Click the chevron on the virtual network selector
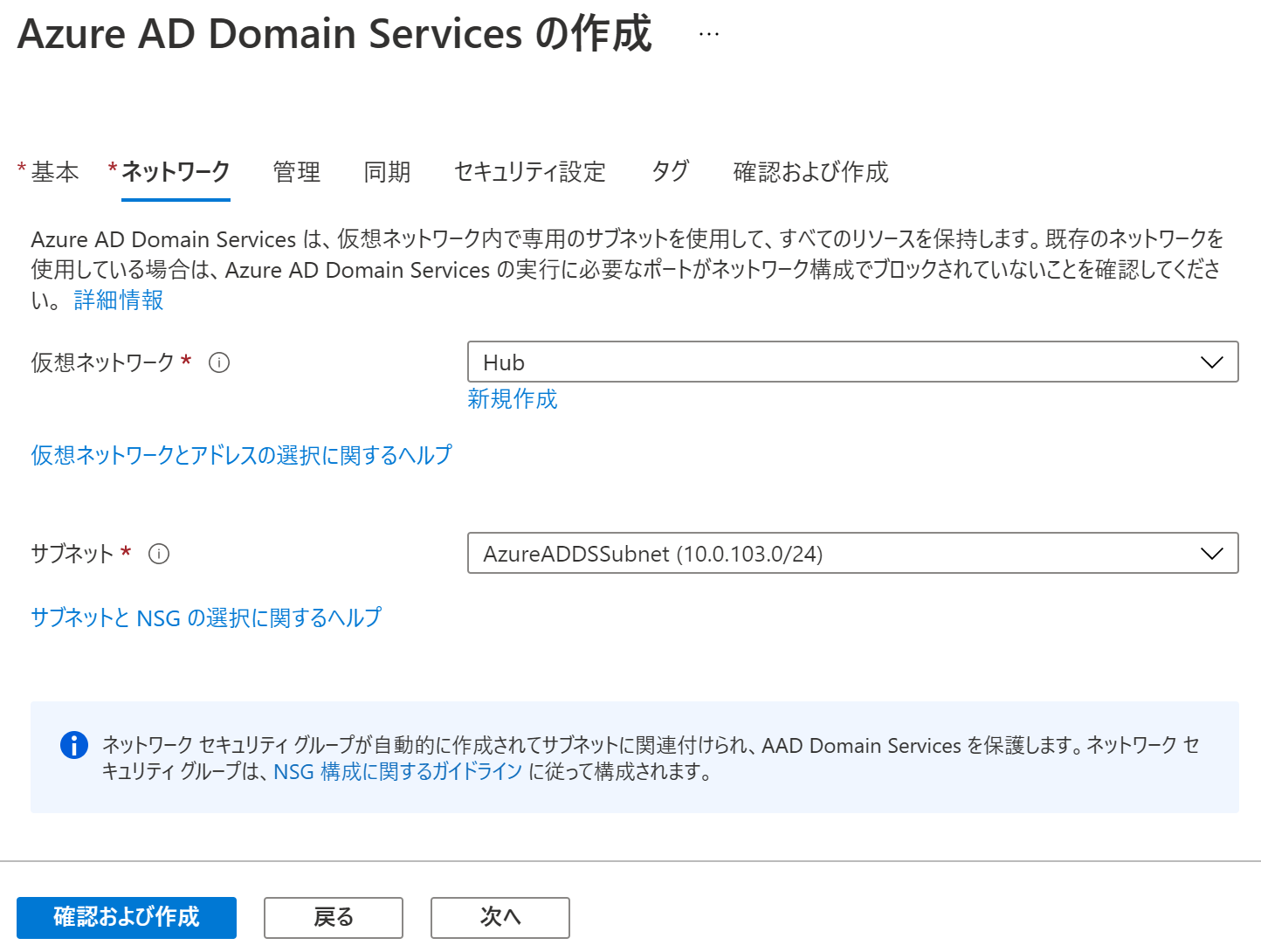Screen dimensions: 1261x952 coord(1211,362)
